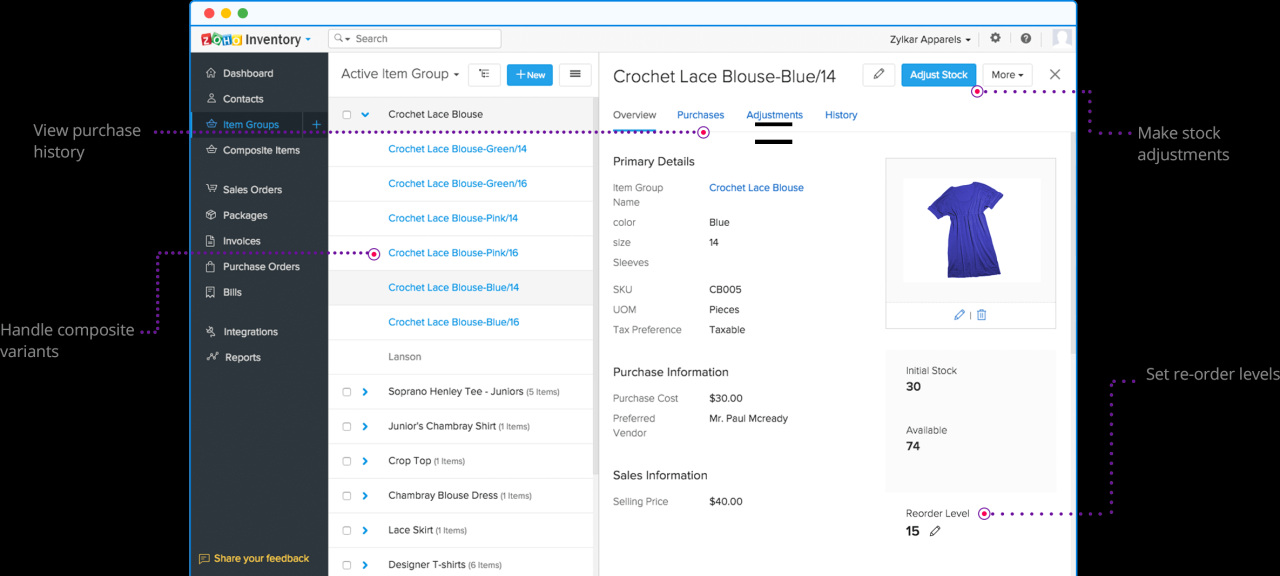Open the Active Item Group dropdown
This screenshot has height=576, width=1280.
point(400,74)
